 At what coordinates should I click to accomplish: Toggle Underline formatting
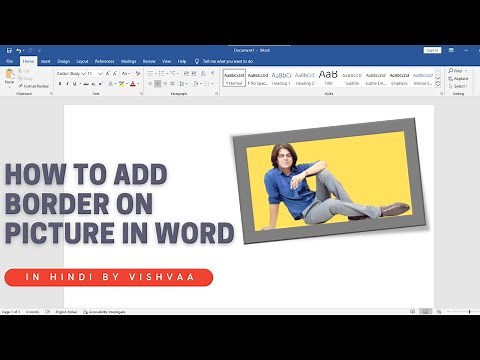click(x=75, y=84)
